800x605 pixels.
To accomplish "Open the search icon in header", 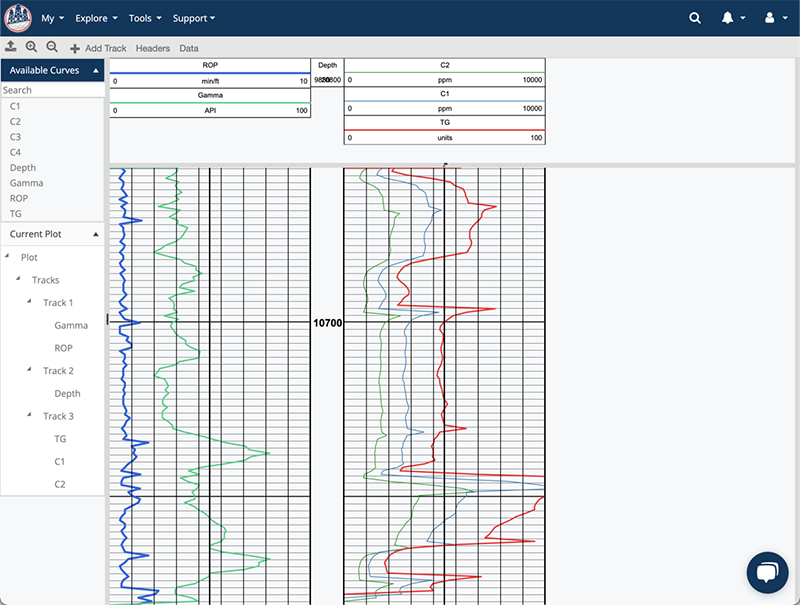I will pyautogui.click(x=696, y=18).
